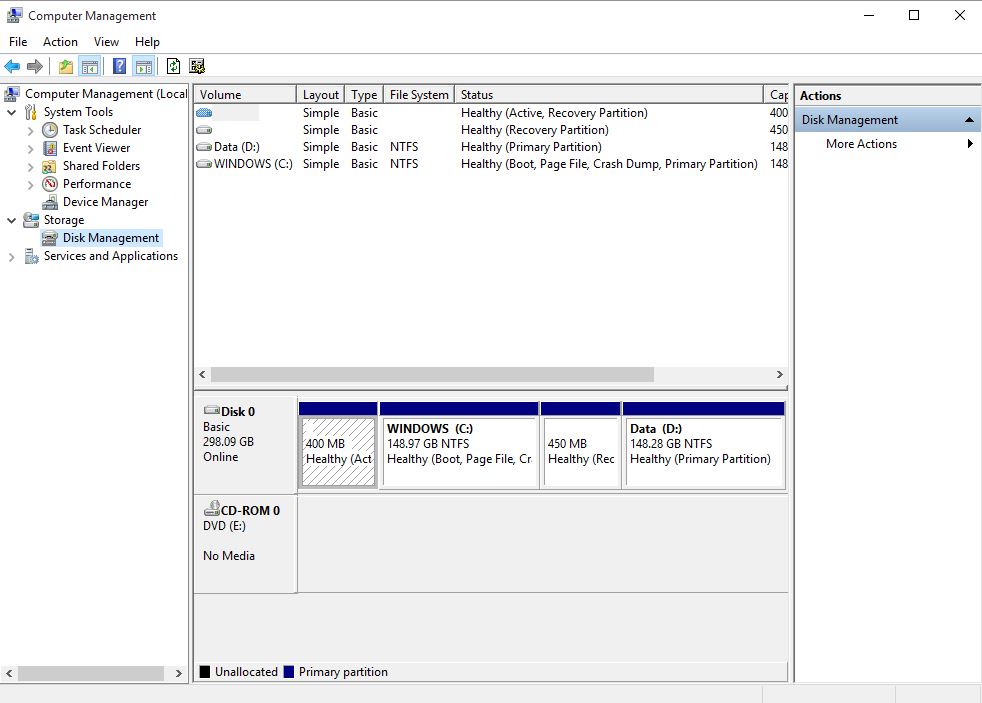Expand Services and Applications node
Screen dimensions: 982x703
(x=11, y=257)
